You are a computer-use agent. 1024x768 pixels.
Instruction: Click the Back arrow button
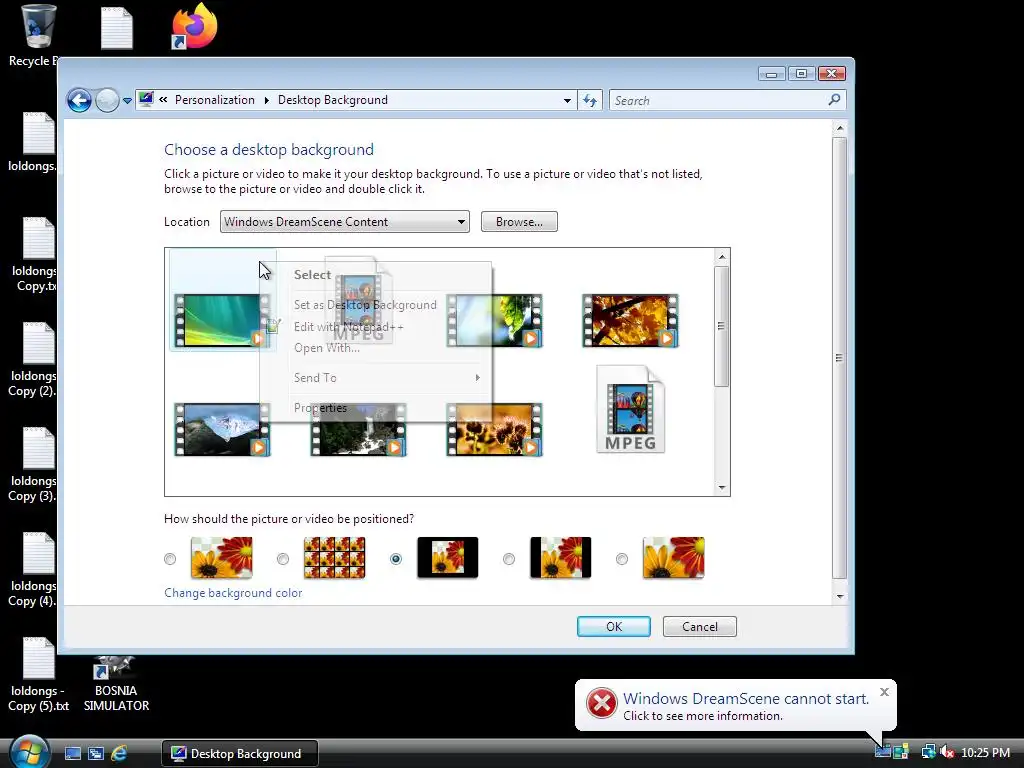point(79,101)
